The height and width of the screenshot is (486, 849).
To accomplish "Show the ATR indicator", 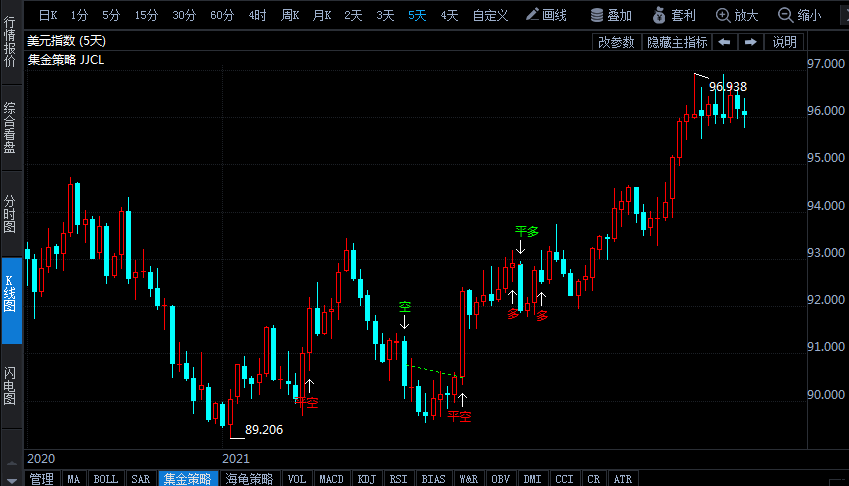I will click(623, 479).
